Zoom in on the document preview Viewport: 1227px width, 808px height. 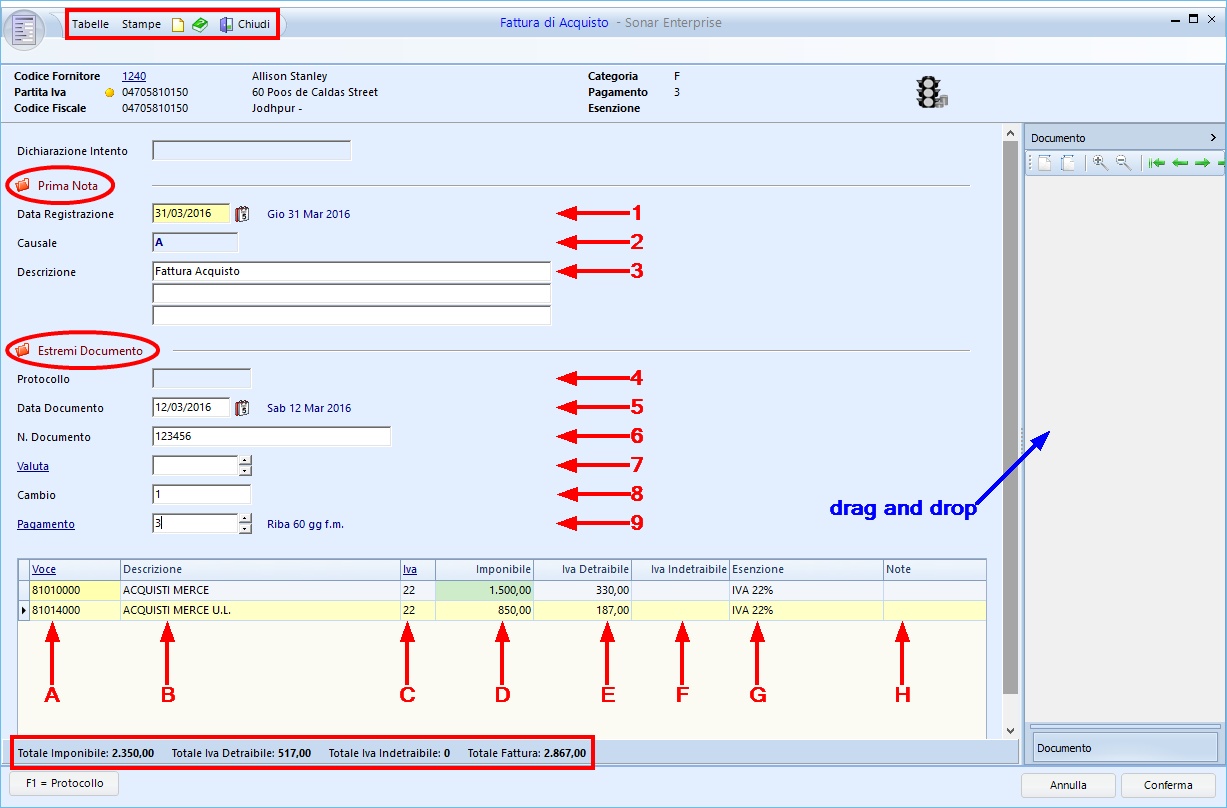tap(1100, 163)
